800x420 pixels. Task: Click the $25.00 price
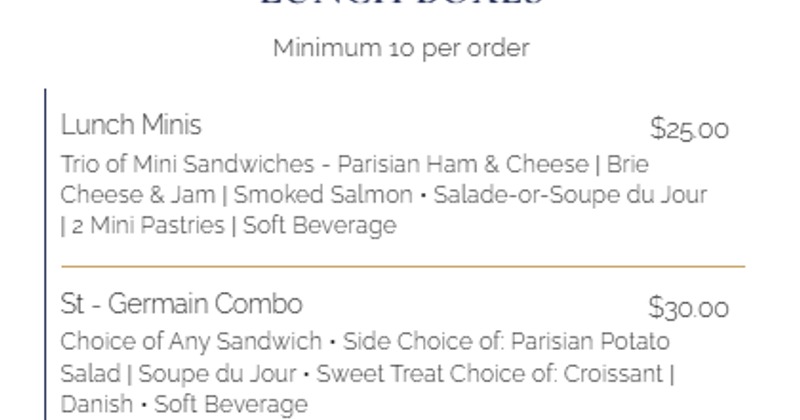point(689,129)
